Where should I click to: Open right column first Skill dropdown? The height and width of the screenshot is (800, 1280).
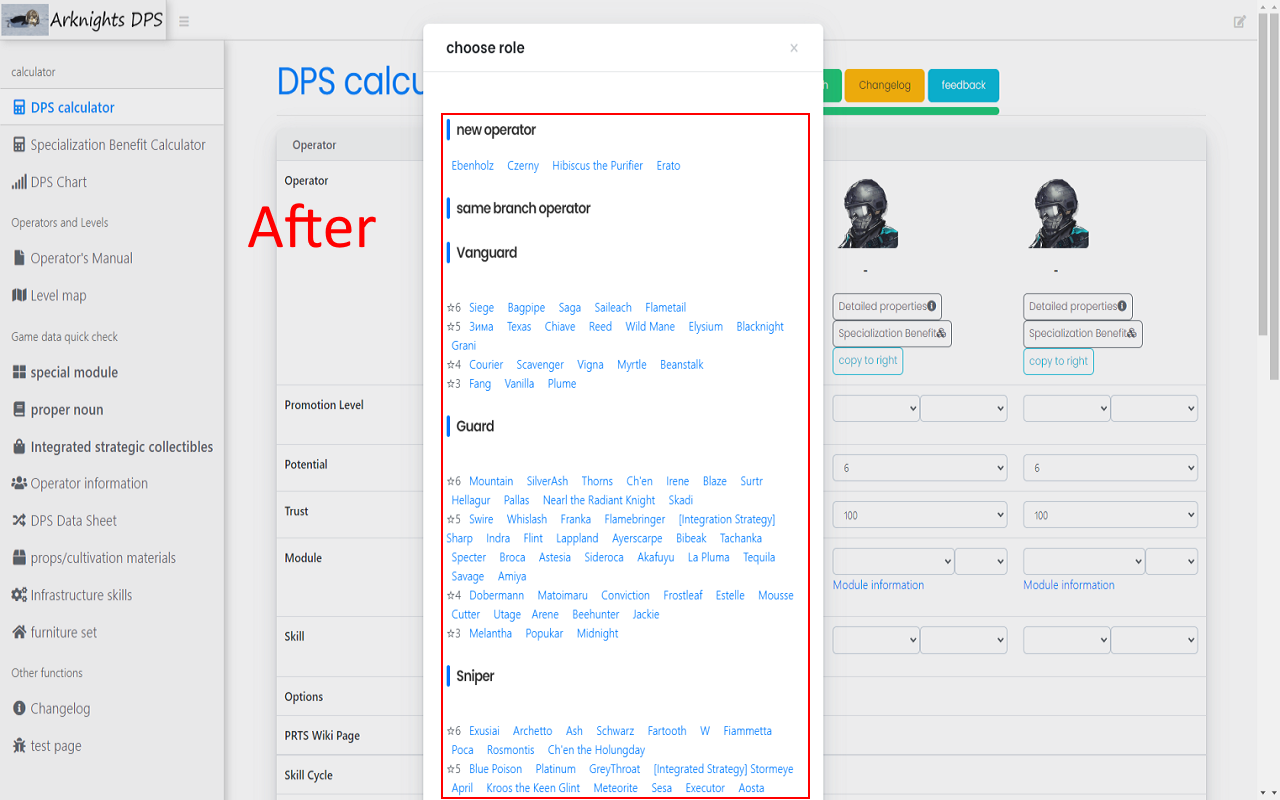(x=1066, y=639)
